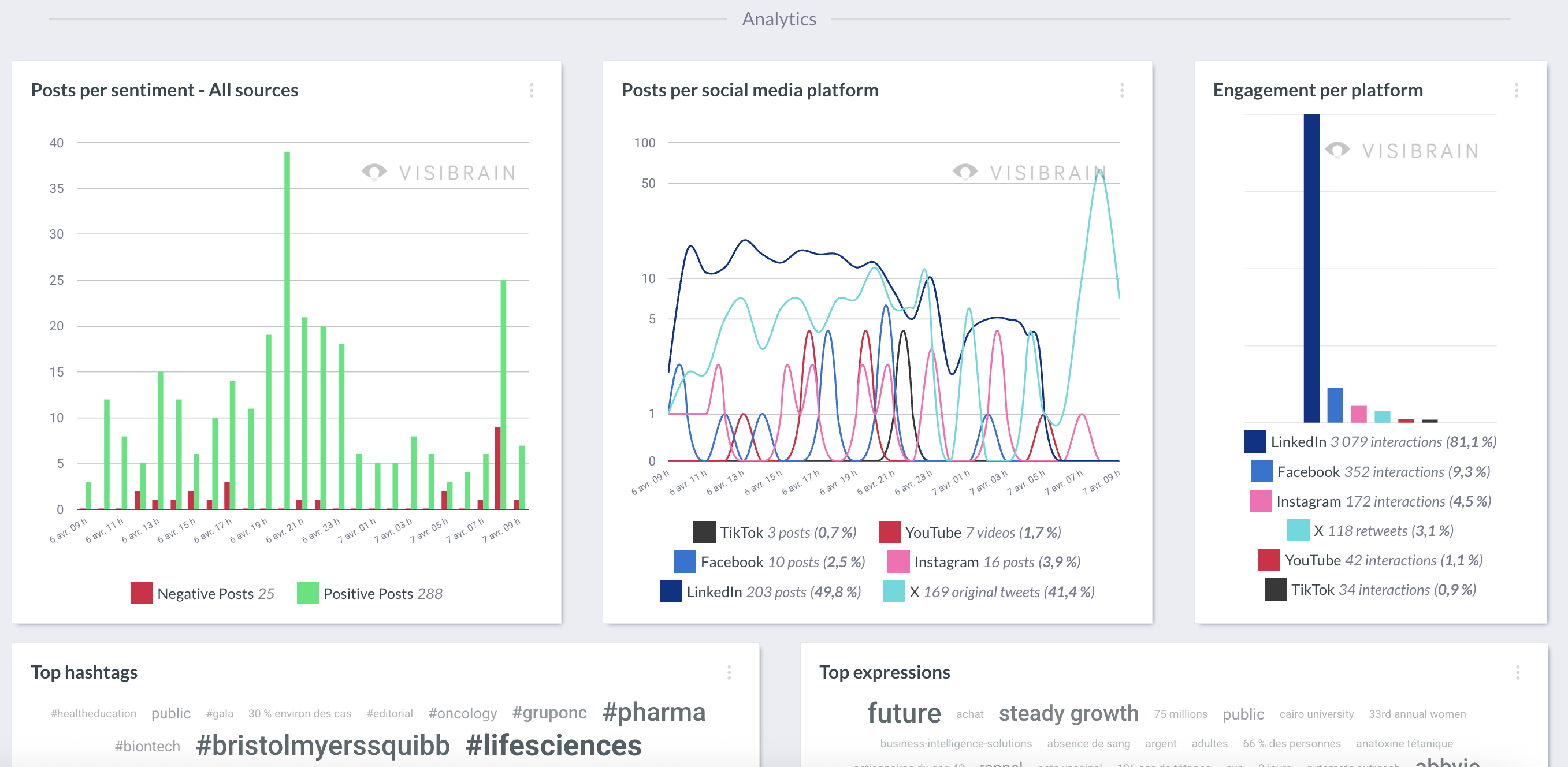
Task: Open three-dot menu for Top expressions
Action: click(1518, 673)
